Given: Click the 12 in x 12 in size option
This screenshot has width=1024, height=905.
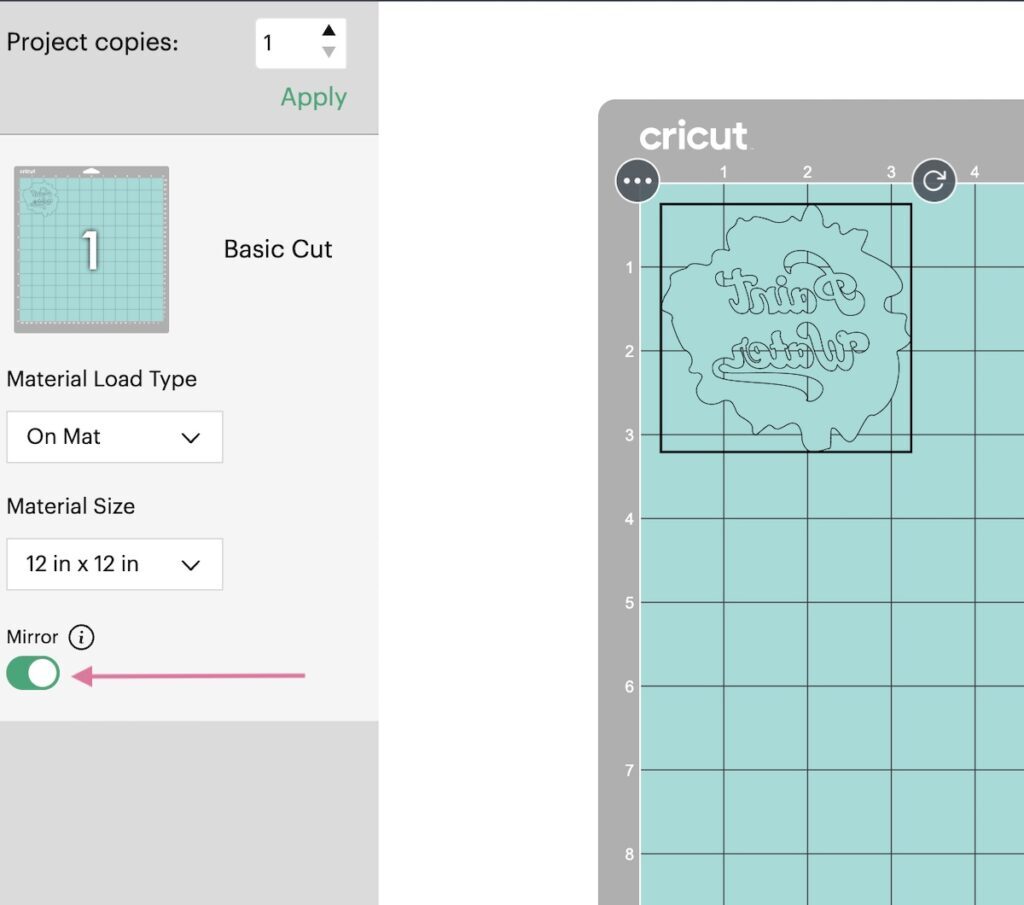Looking at the screenshot, I should click(114, 564).
